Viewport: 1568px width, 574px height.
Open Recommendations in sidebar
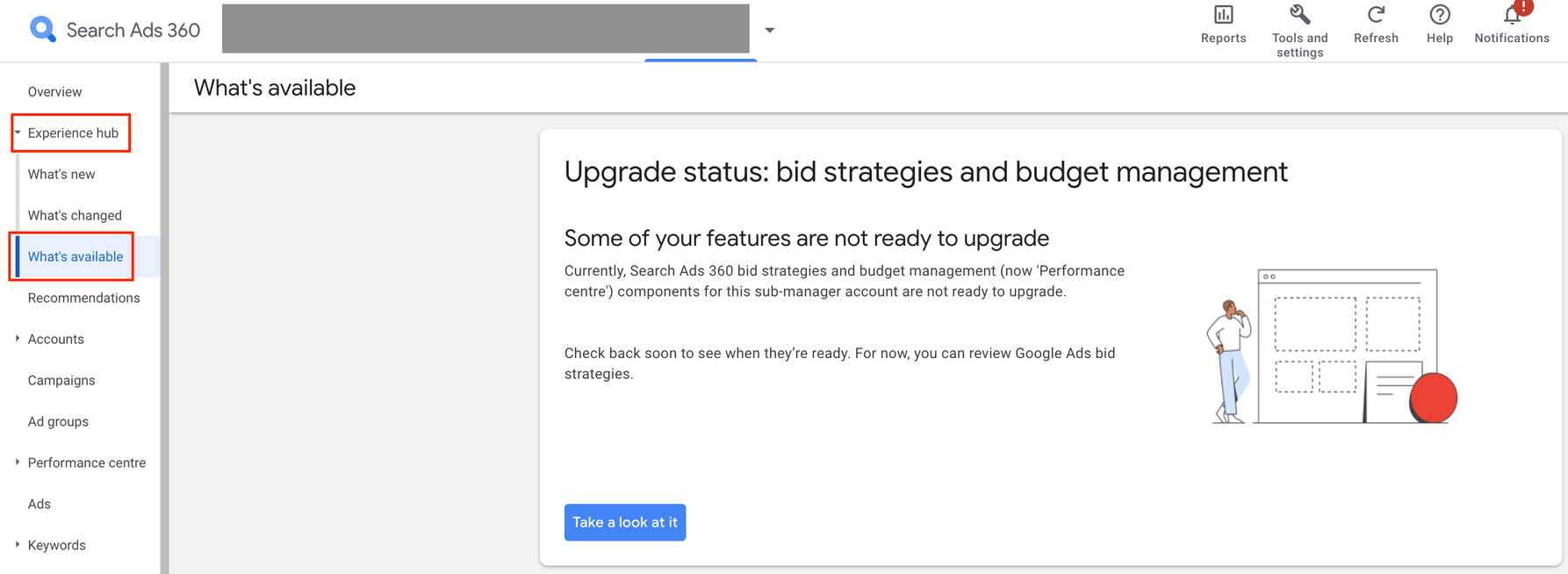tap(83, 298)
